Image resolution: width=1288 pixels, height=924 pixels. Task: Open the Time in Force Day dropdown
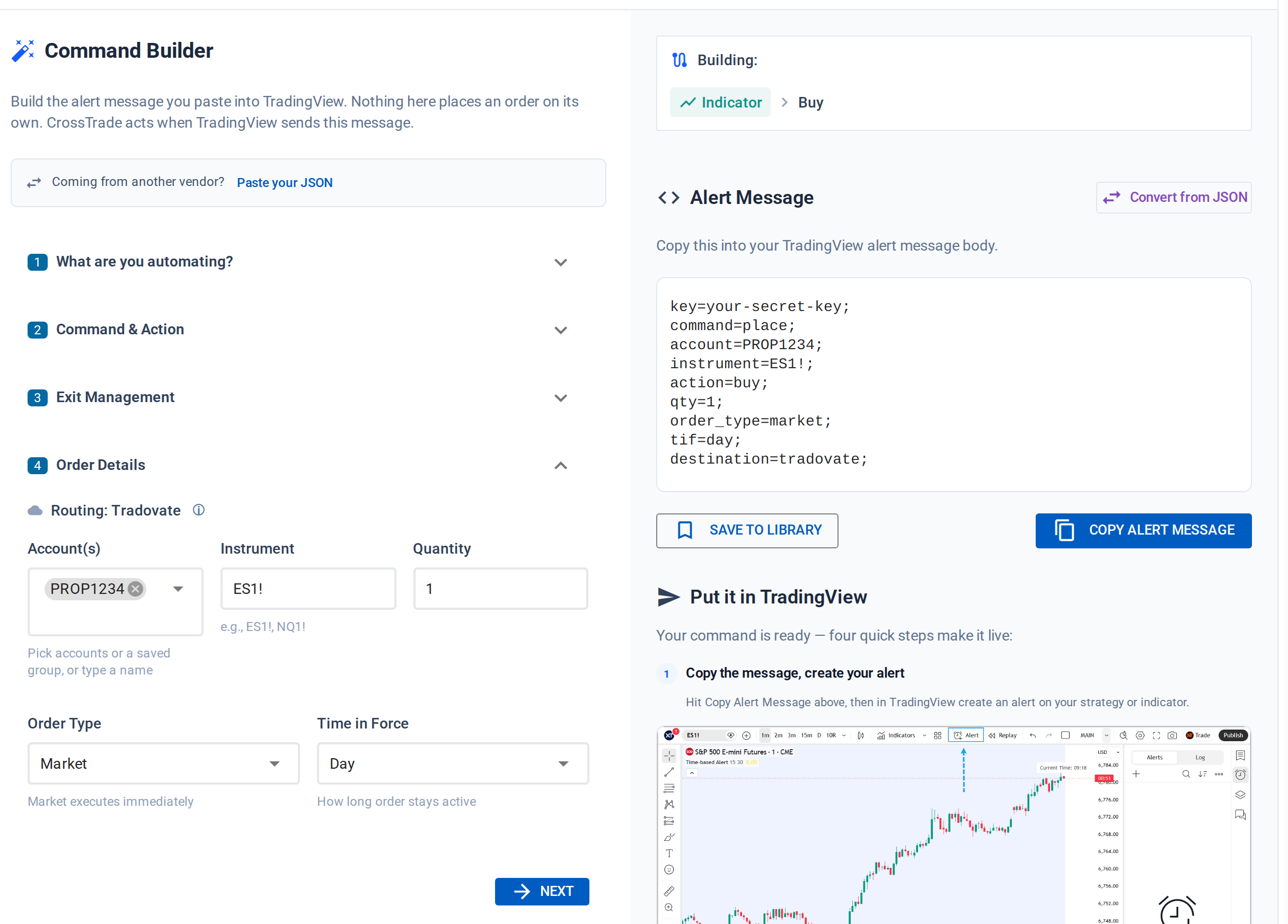pos(453,764)
